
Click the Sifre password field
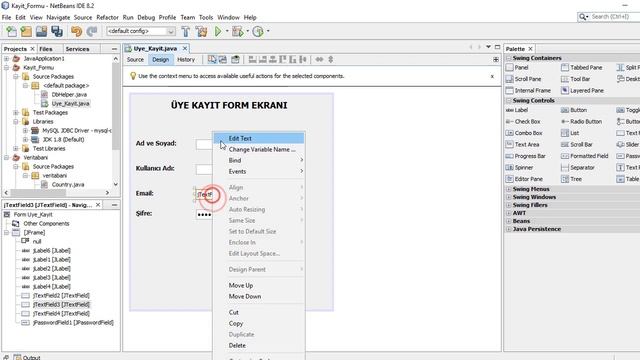tap(204, 214)
